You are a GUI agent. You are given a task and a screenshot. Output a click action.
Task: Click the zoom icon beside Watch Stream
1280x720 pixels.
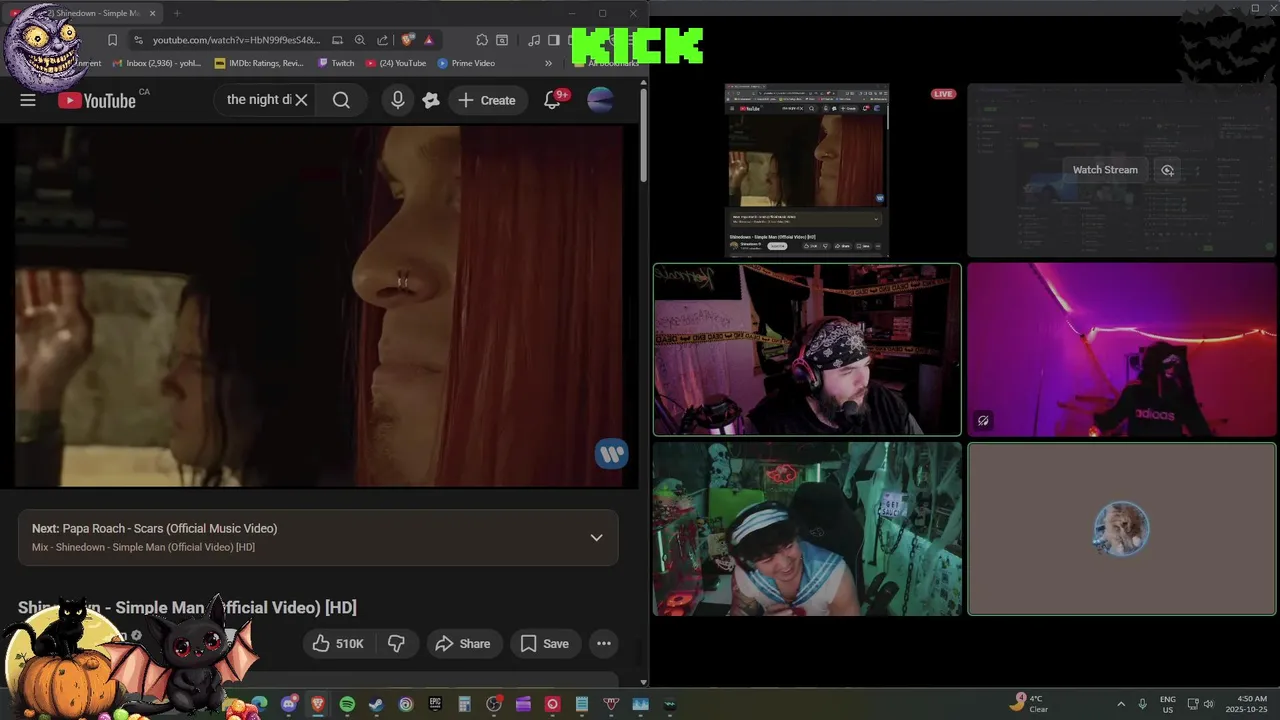pos(1167,170)
